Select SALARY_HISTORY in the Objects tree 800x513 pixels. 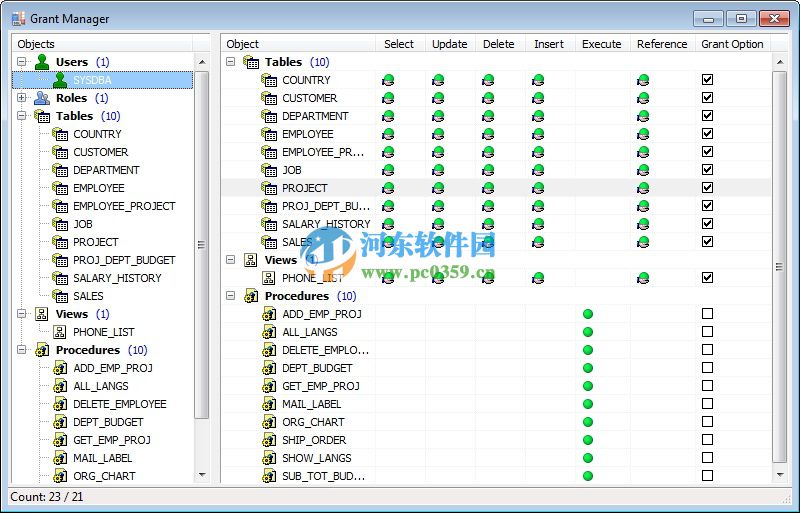click(x=117, y=278)
